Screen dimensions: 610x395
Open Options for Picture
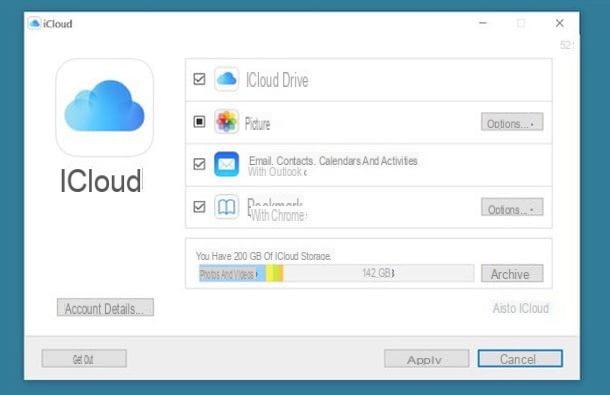(x=512, y=122)
